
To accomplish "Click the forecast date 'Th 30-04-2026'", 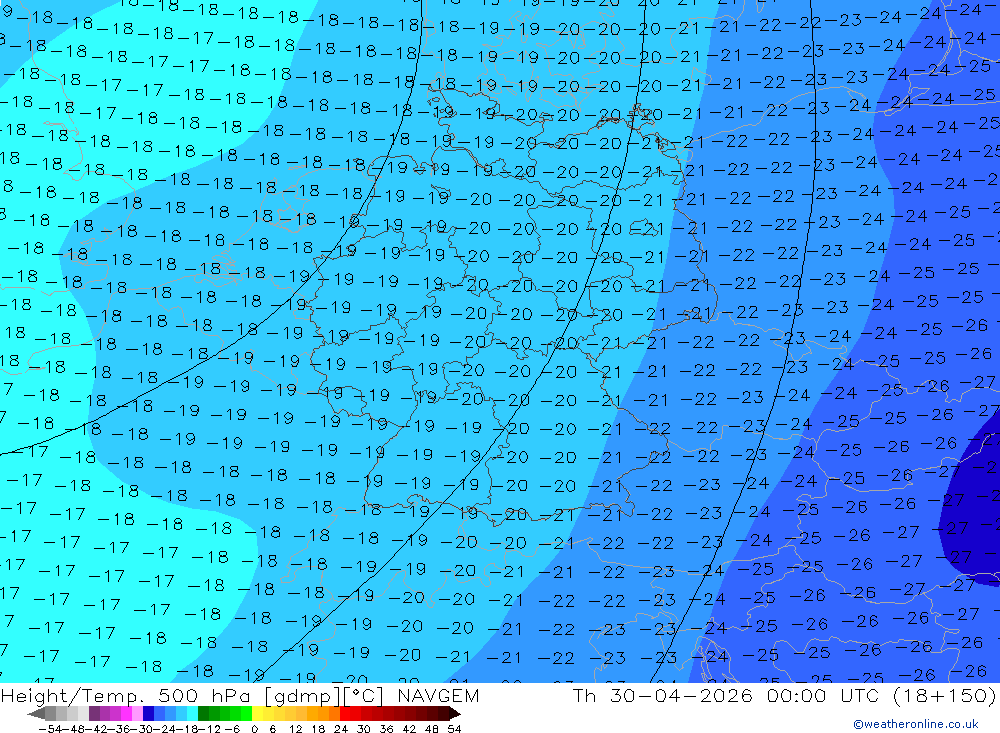I will point(663,695).
